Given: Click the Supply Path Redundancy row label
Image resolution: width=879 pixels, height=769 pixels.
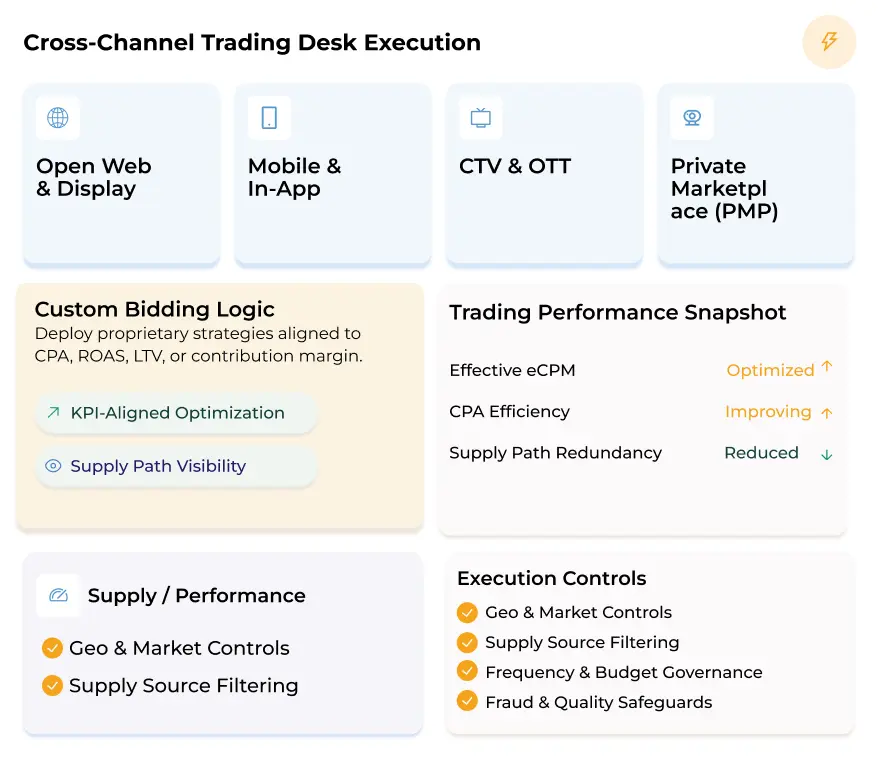Looking at the screenshot, I should (x=555, y=453).
